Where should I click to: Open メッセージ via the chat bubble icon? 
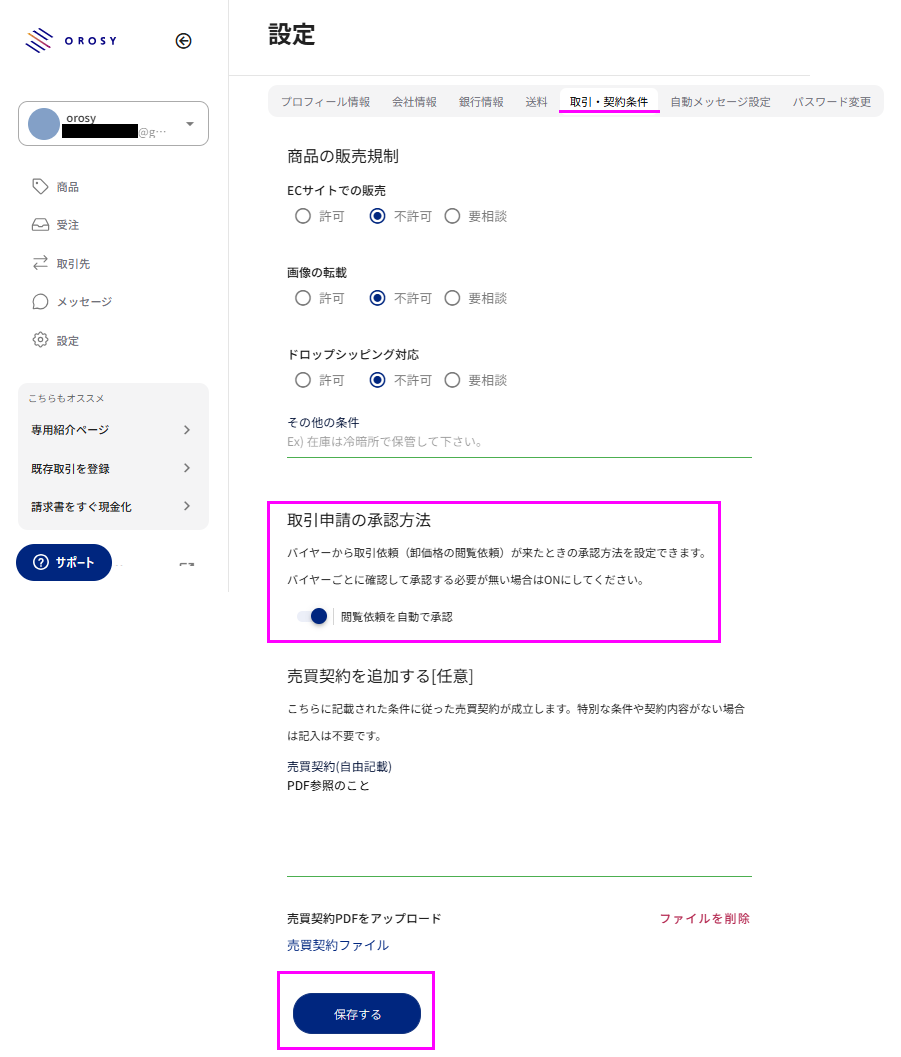tap(40, 301)
